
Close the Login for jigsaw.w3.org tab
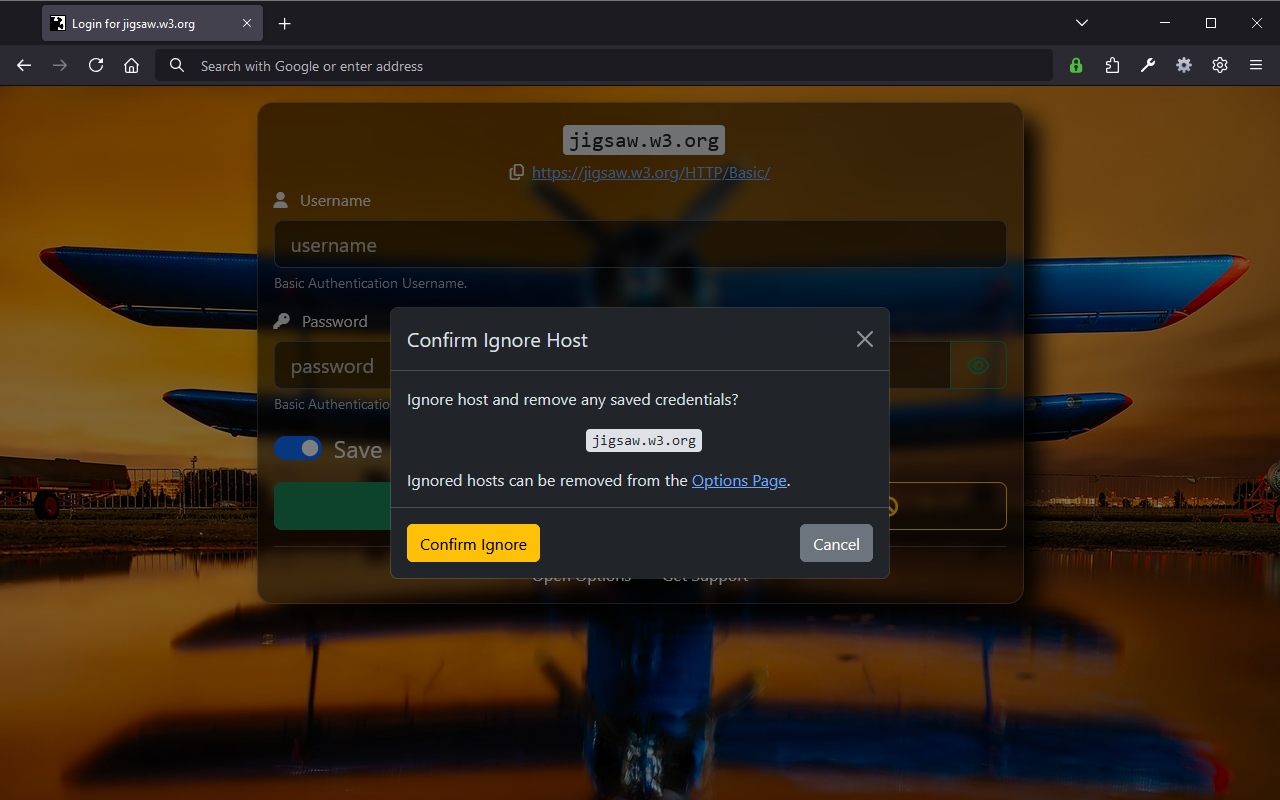247,23
